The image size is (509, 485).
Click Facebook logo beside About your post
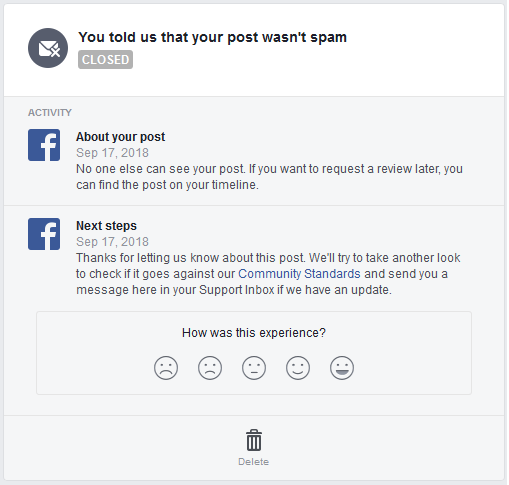tap(44, 145)
